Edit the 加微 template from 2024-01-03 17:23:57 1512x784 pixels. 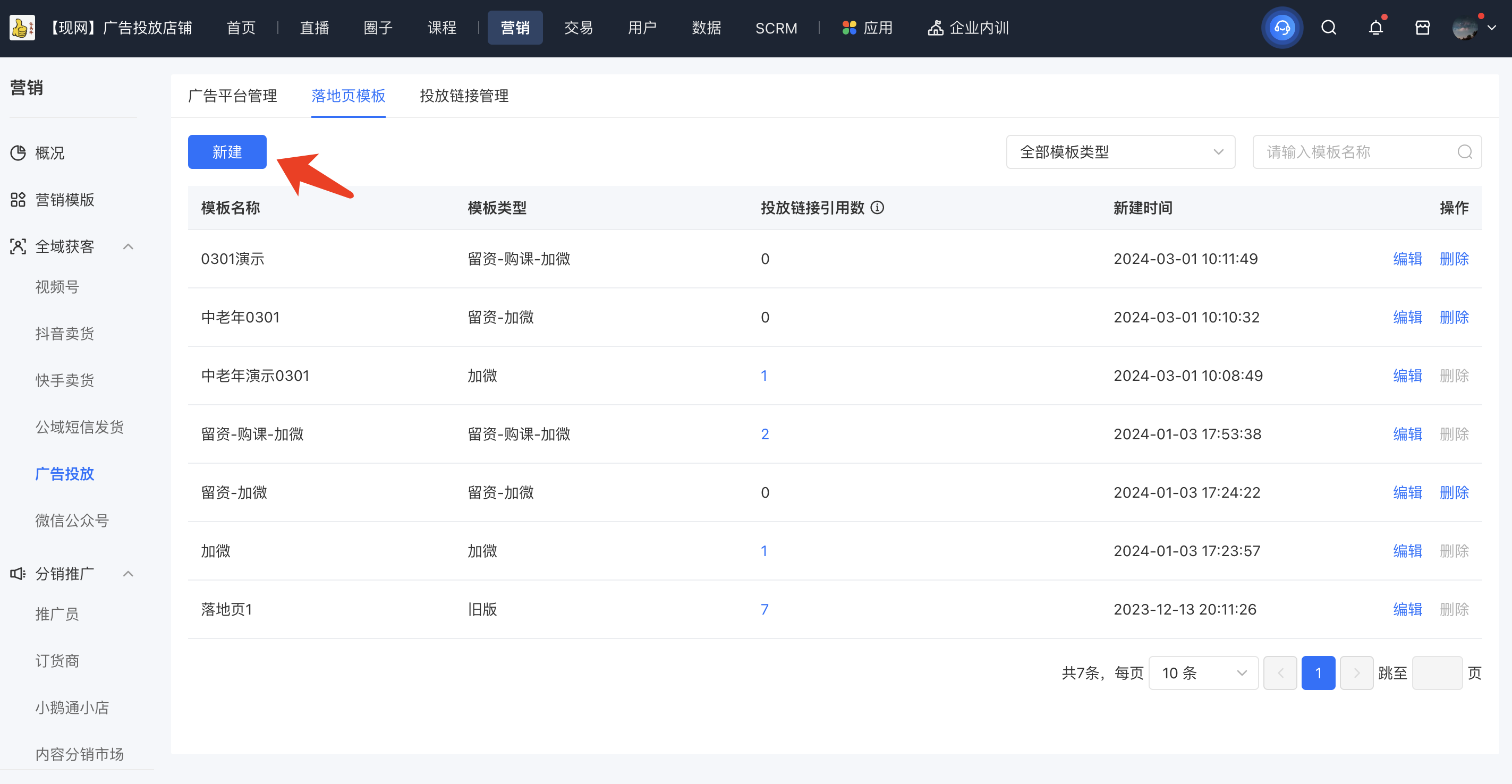[1407, 550]
